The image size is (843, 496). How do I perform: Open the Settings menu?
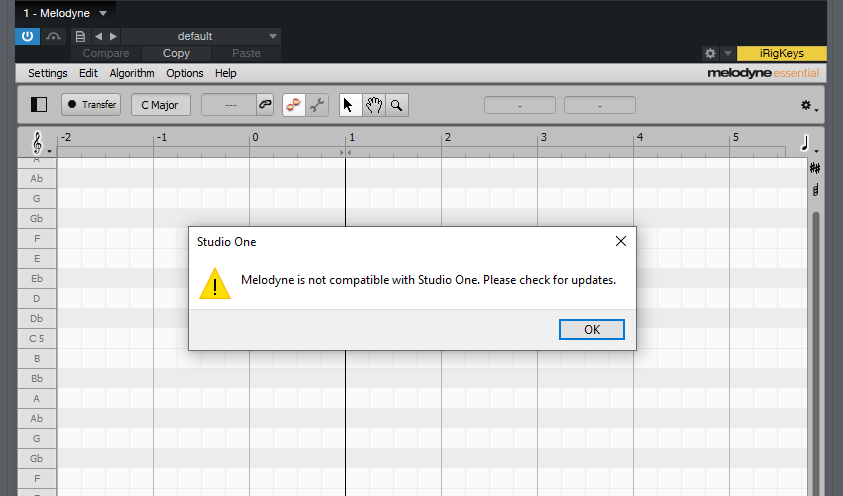(48, 73)
